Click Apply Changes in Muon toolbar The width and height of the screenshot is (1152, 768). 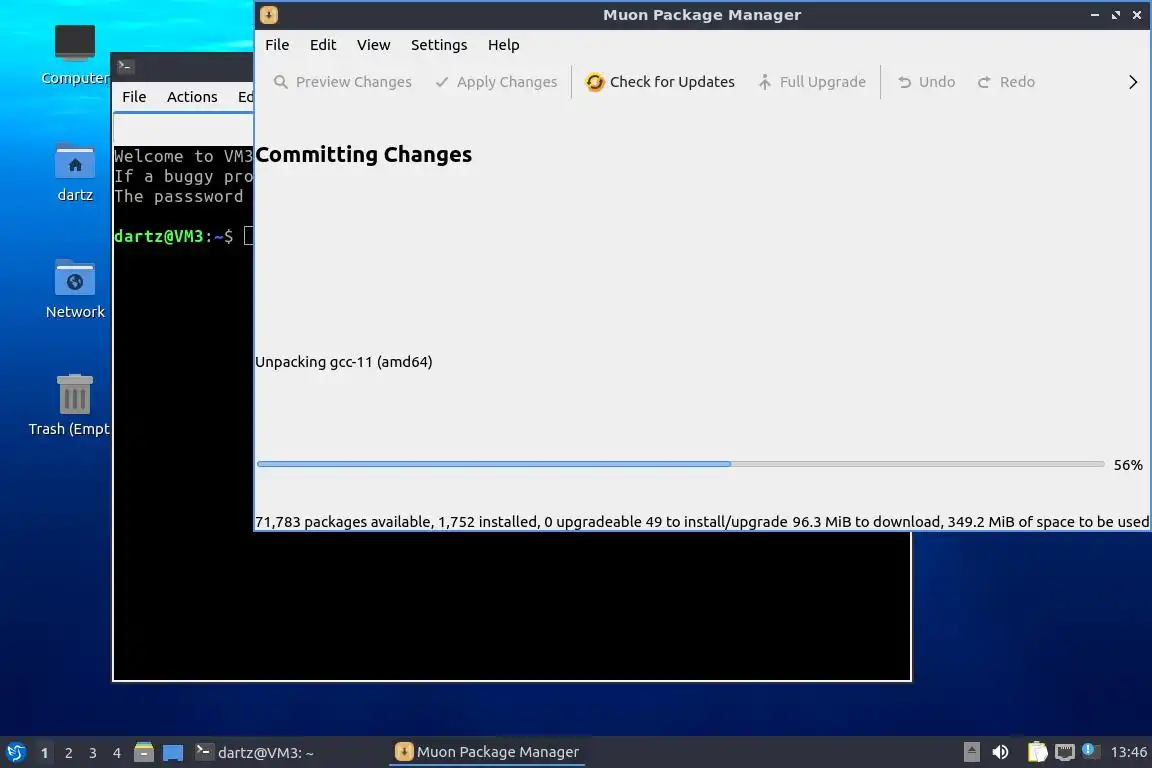click(x=496, y=82)
